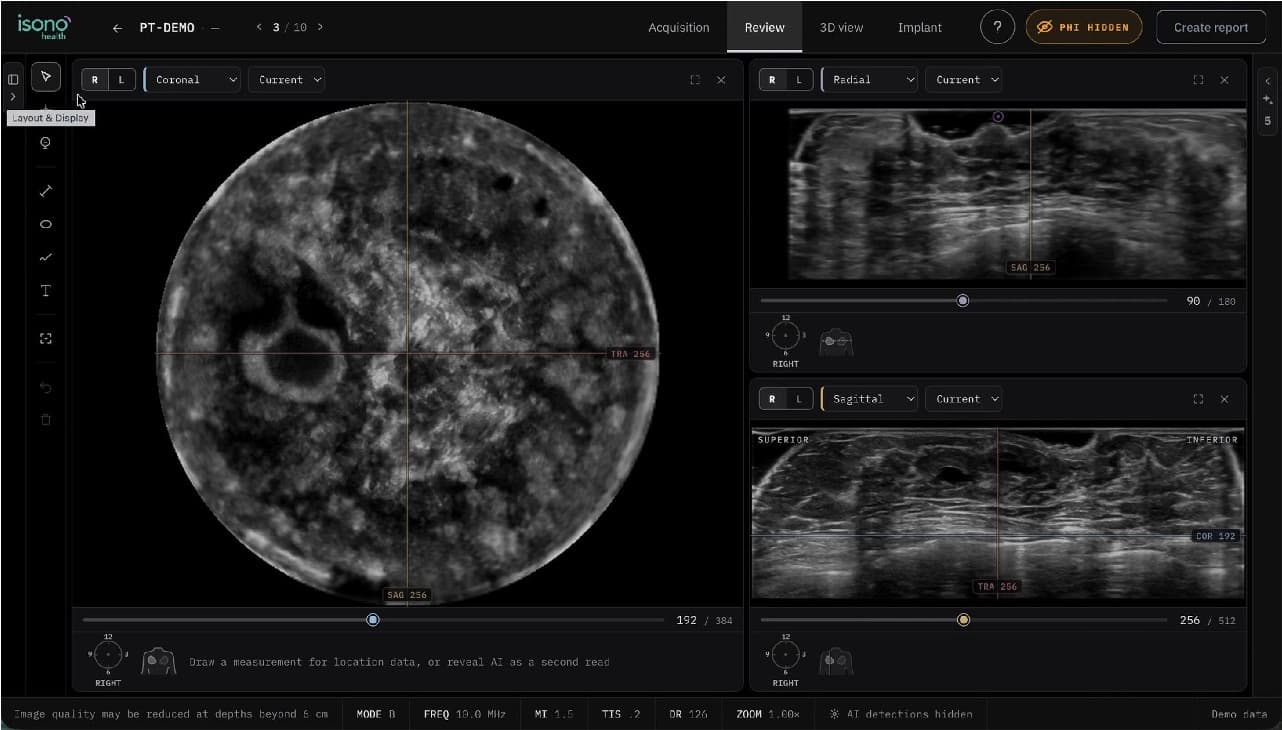Toggle the PHI HIDDEN switch
This screenshot has width=1282, height=730.
pos(1084,27)
